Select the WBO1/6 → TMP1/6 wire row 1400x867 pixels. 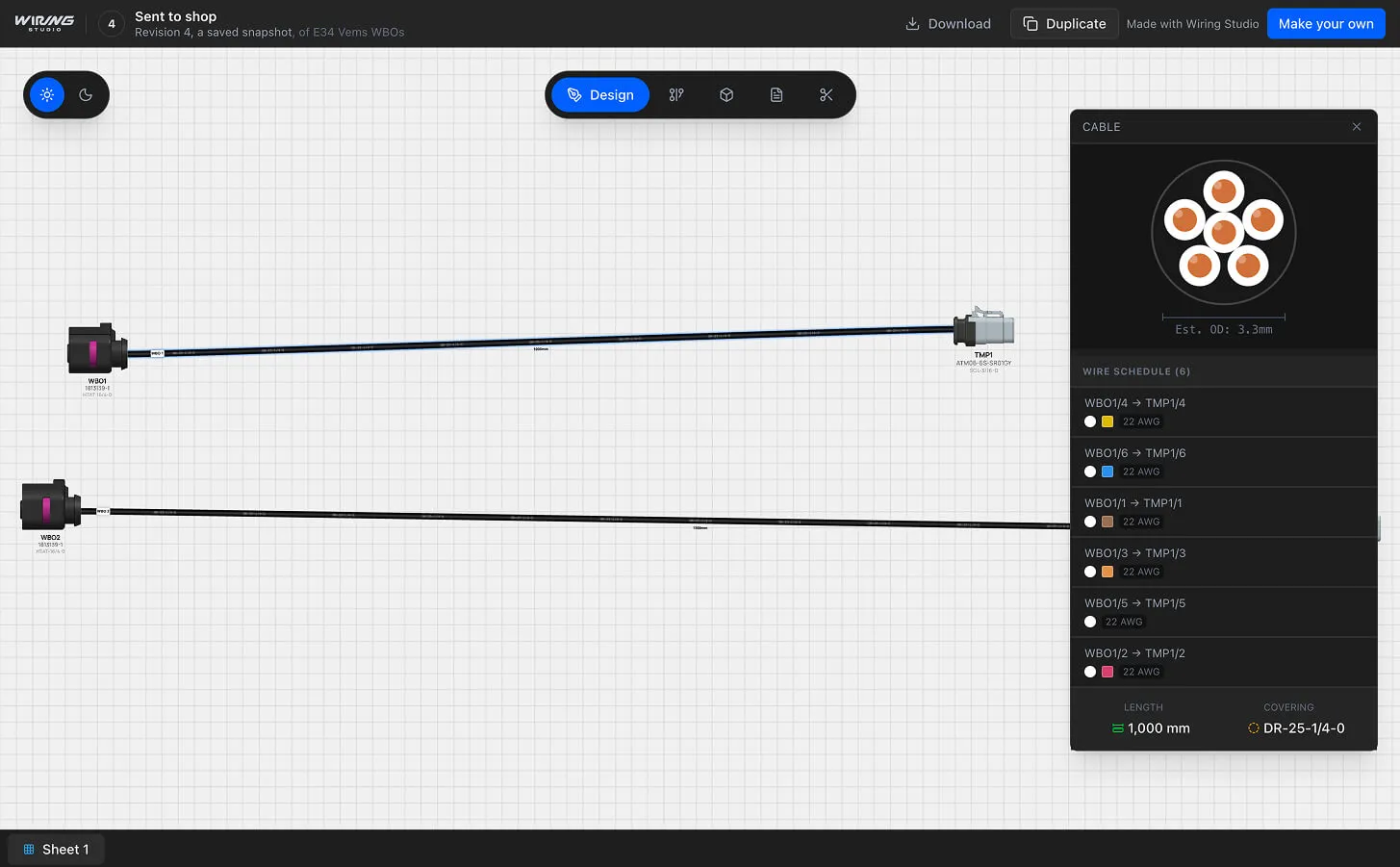point(1224,462)
